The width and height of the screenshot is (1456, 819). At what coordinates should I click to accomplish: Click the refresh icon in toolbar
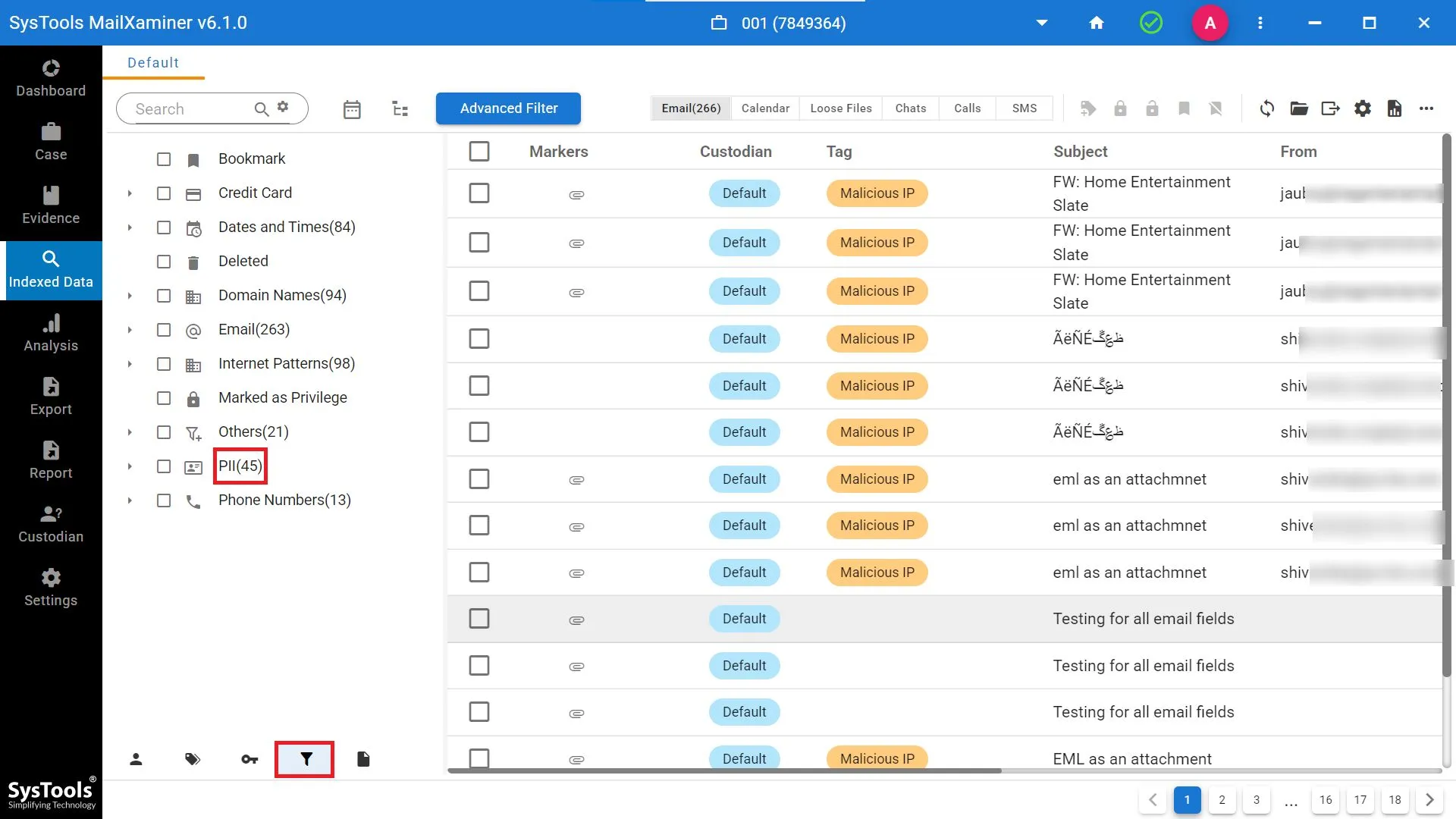1266,108
